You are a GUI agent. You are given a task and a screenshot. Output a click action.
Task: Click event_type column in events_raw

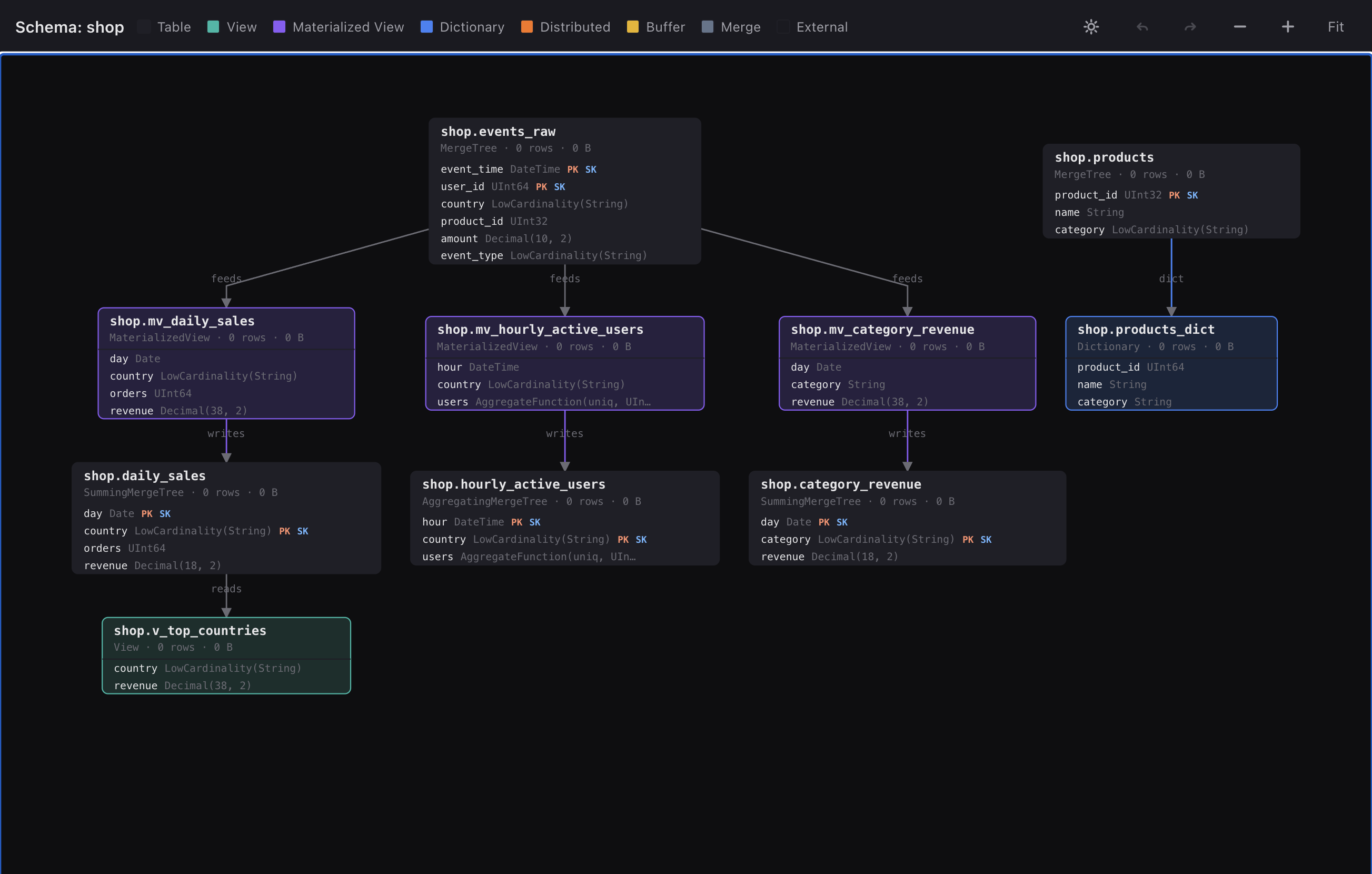pos(564,255)
